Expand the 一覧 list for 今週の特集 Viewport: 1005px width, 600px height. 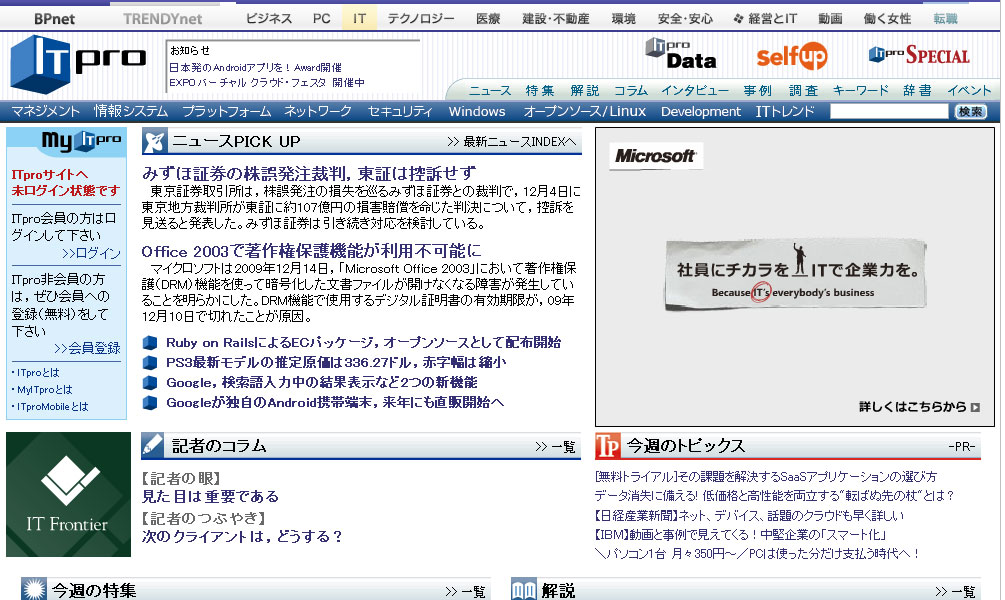click(465, 591)
